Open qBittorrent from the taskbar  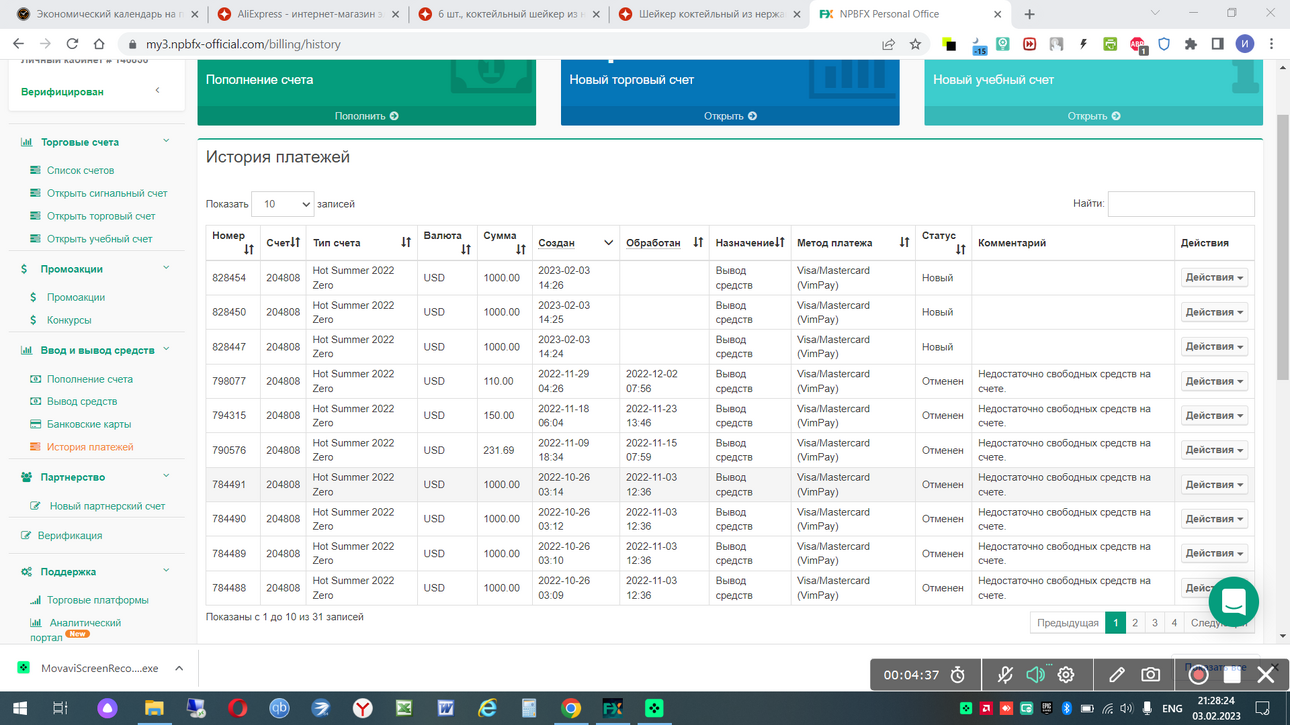(279, 708)
